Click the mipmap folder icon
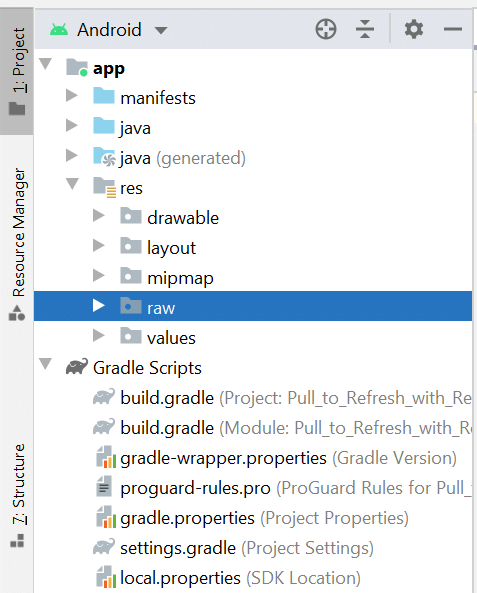Viewport: 477px width, 593px height. (x=131, y=275)
